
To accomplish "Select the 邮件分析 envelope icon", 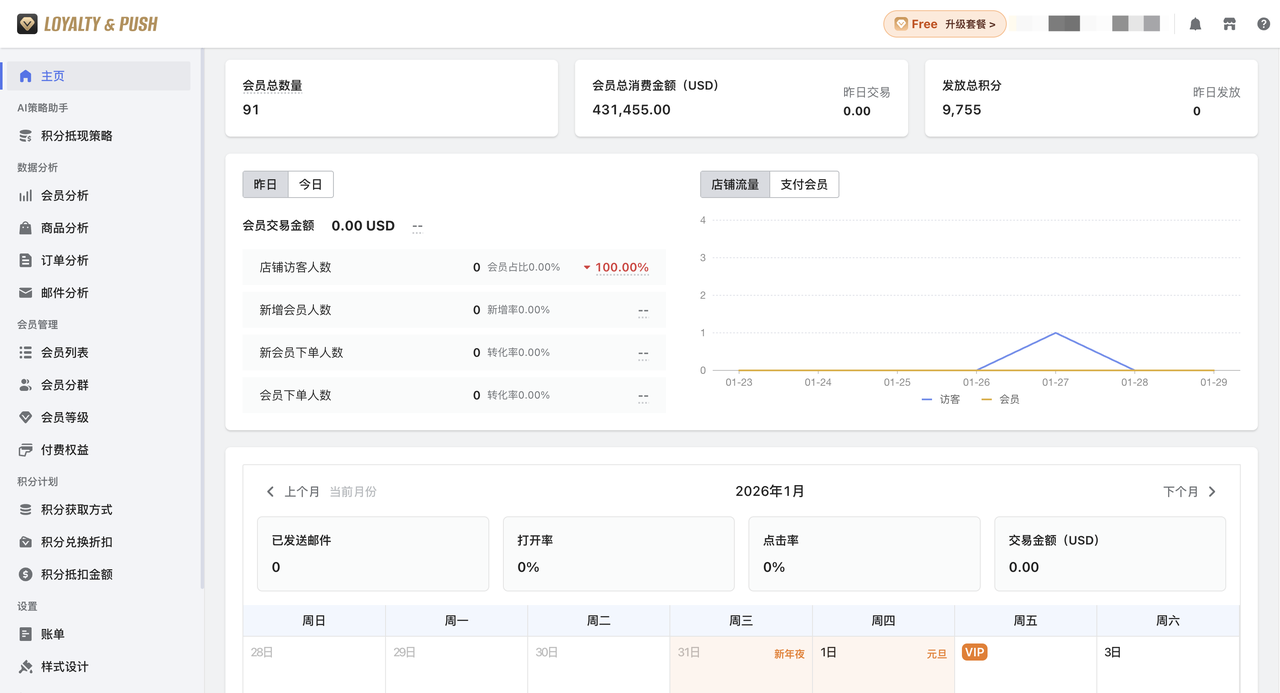I will [25, 292].
